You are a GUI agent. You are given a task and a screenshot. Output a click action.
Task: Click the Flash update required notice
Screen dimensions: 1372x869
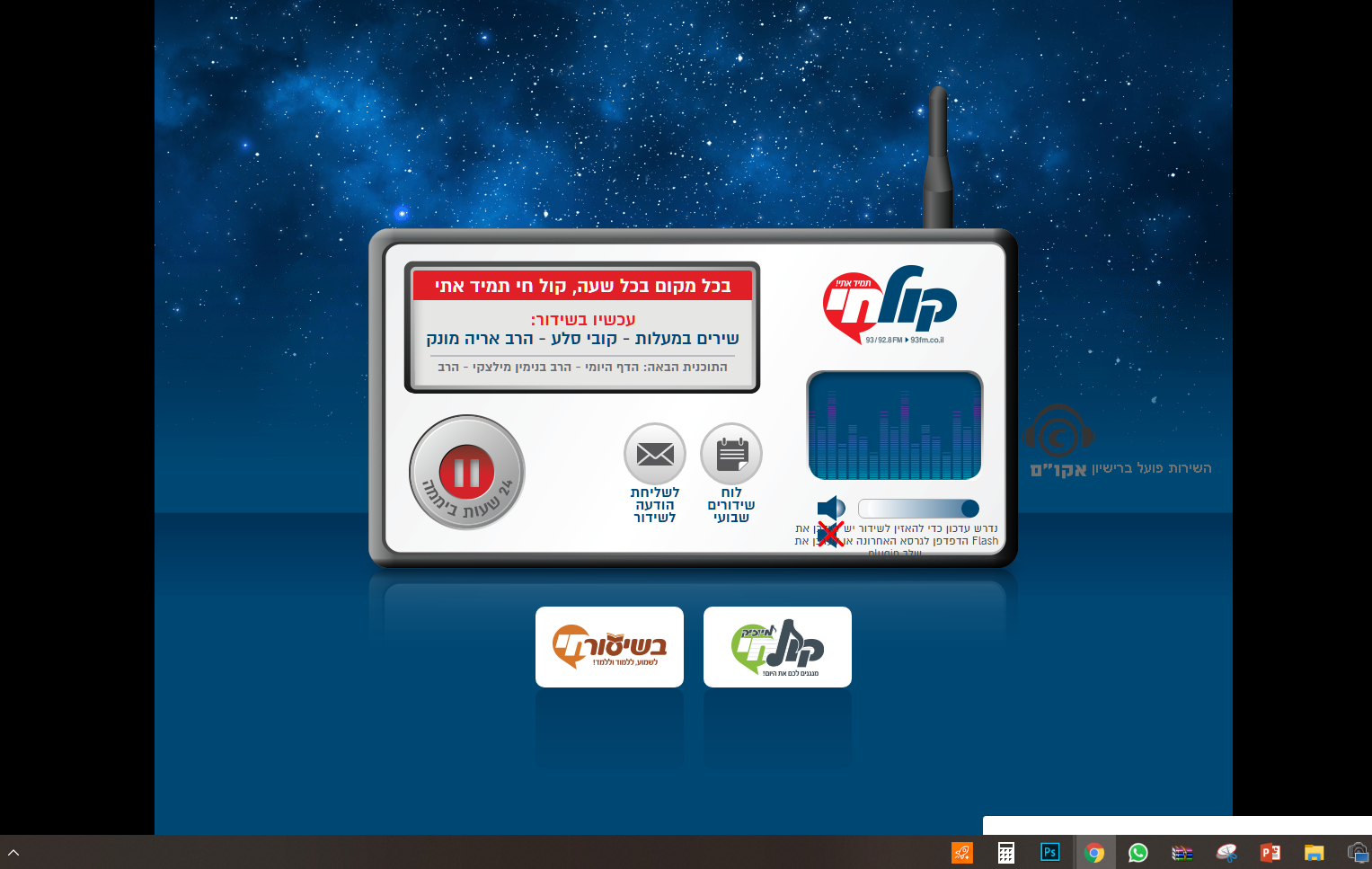[896, 540]
